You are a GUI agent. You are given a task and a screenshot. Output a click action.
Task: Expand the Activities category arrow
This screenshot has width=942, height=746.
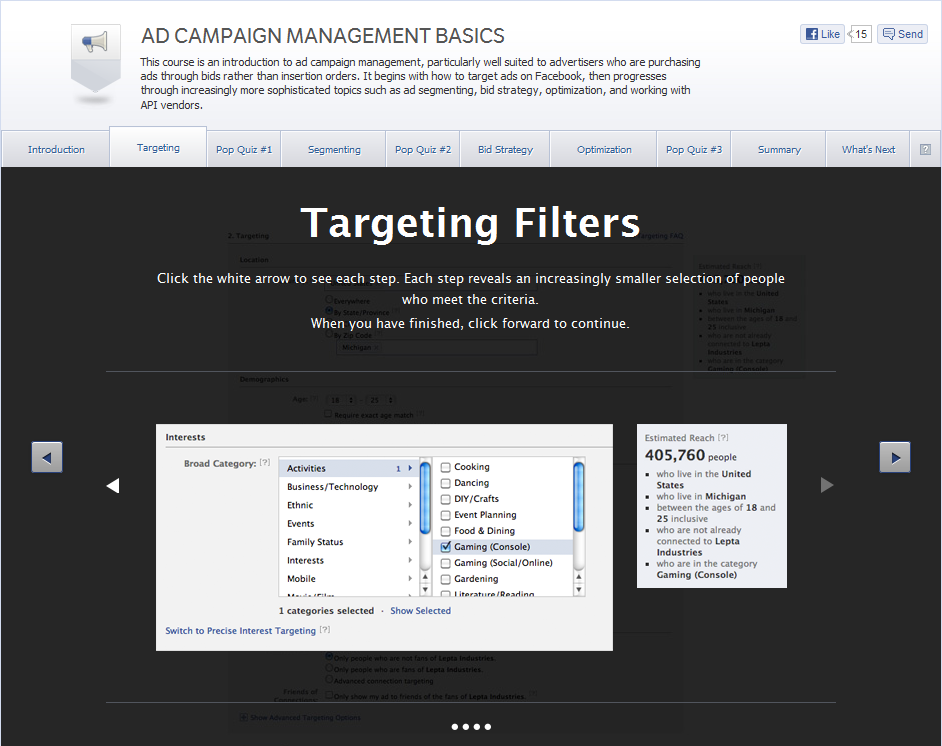tap(410, 468)
